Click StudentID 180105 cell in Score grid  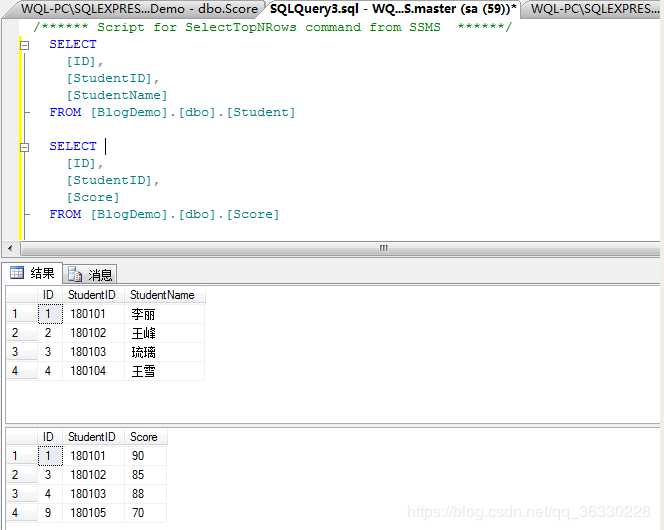(94, 513)
